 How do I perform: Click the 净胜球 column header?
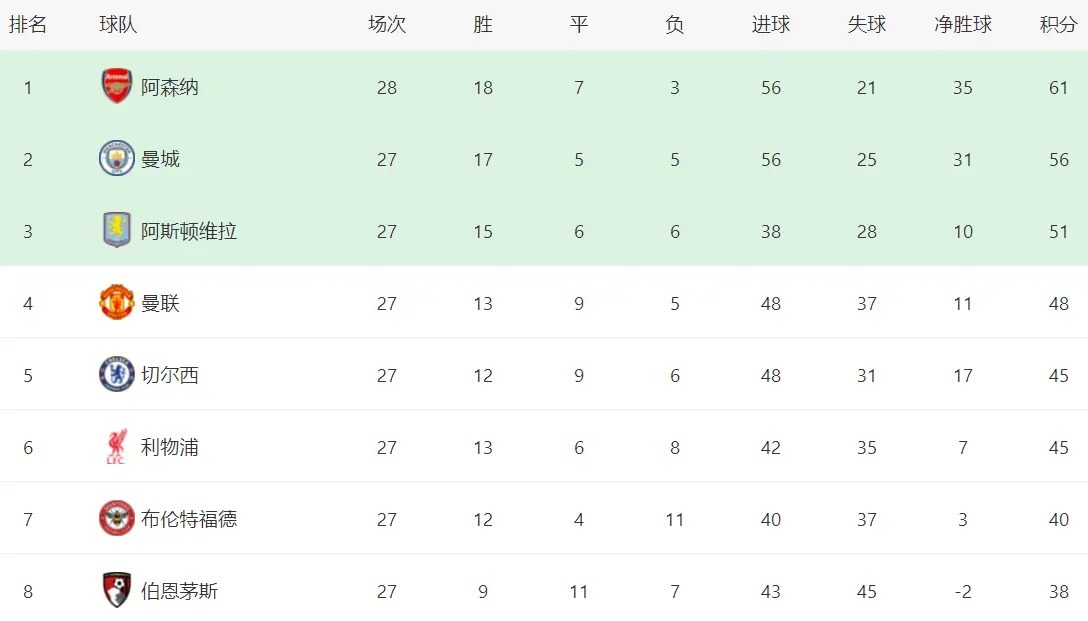962,25
